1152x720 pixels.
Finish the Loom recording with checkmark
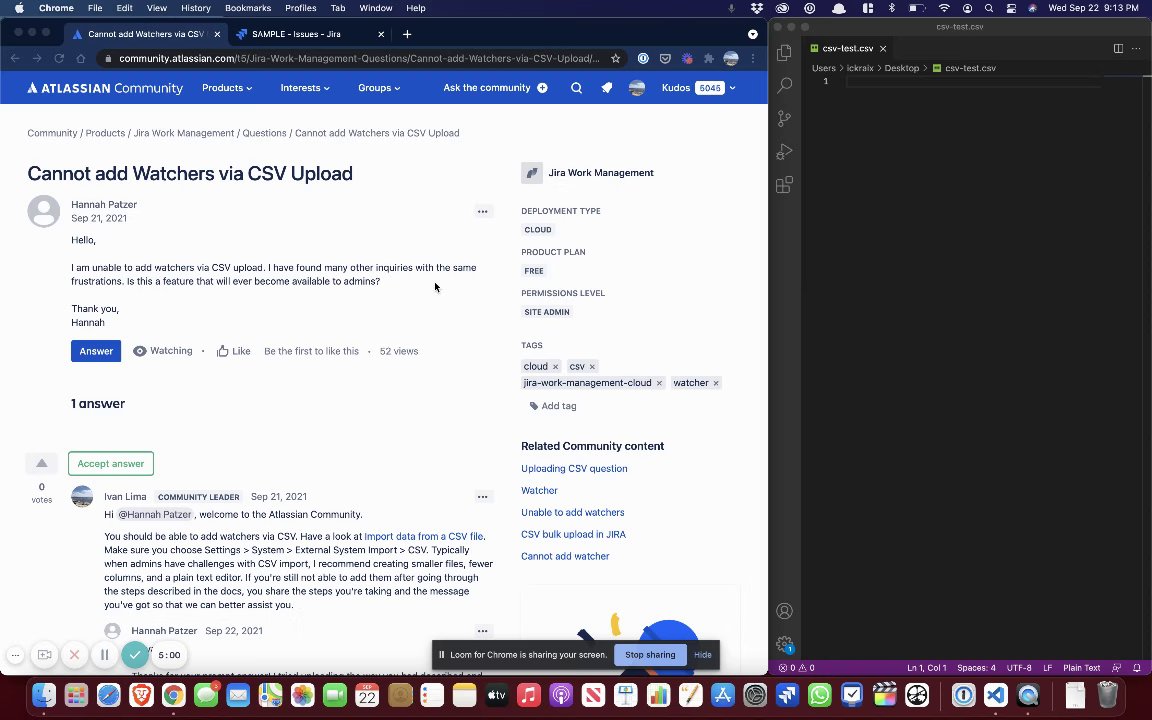pos(134,655)
